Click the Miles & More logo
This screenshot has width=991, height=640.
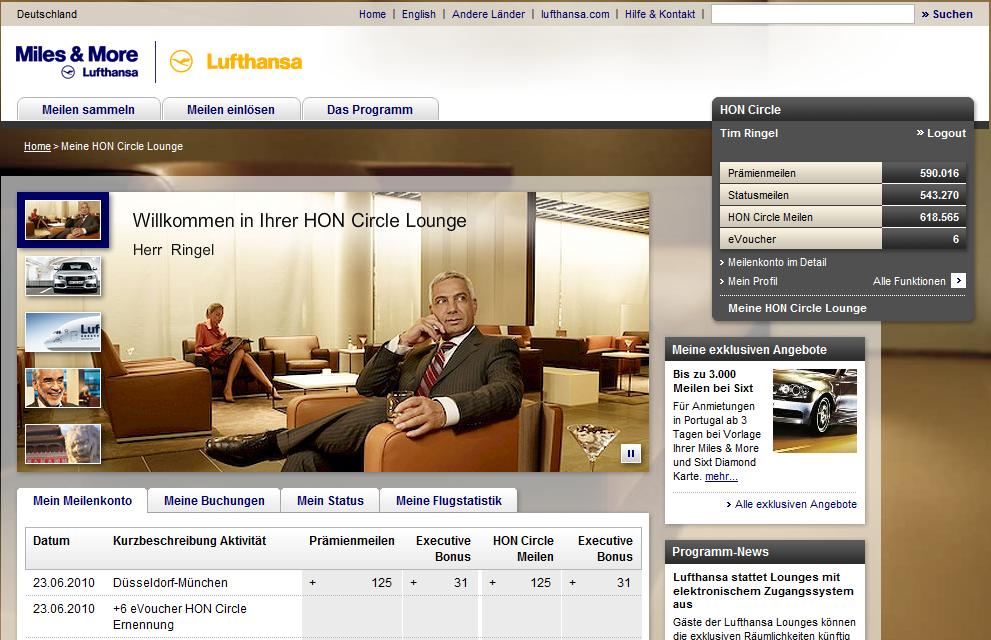point(76,62)
